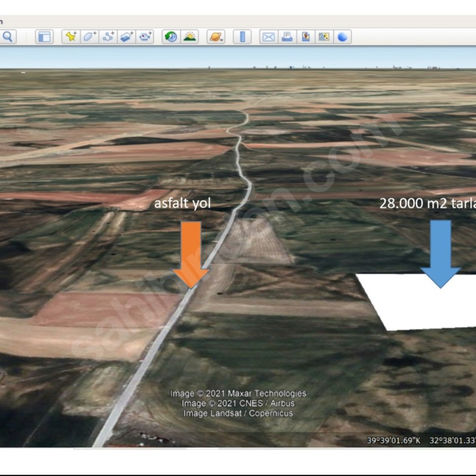Print the current map view
Viewport: 476px width, 476px height.
point(287,37)
